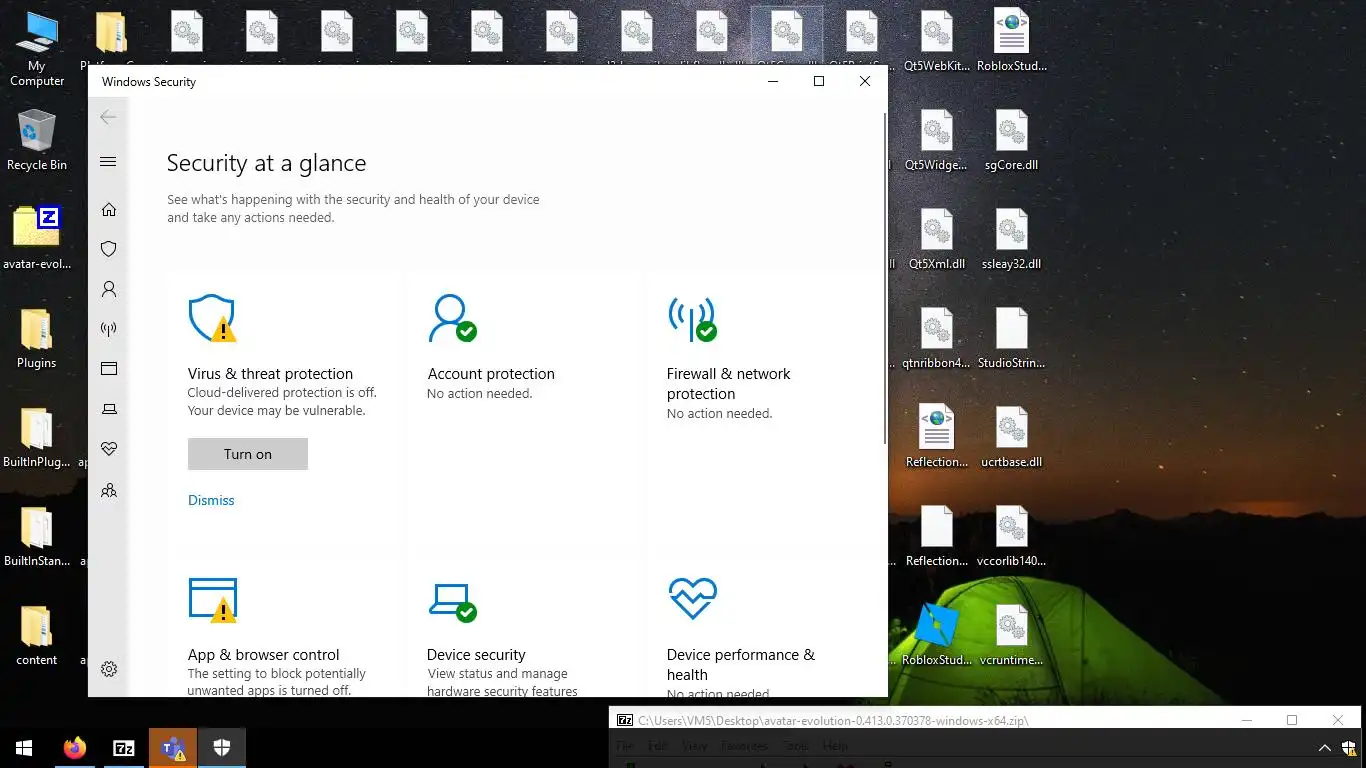
Task: Open Settings gear in Windows Security sidebar
Action: click(109, 669)
